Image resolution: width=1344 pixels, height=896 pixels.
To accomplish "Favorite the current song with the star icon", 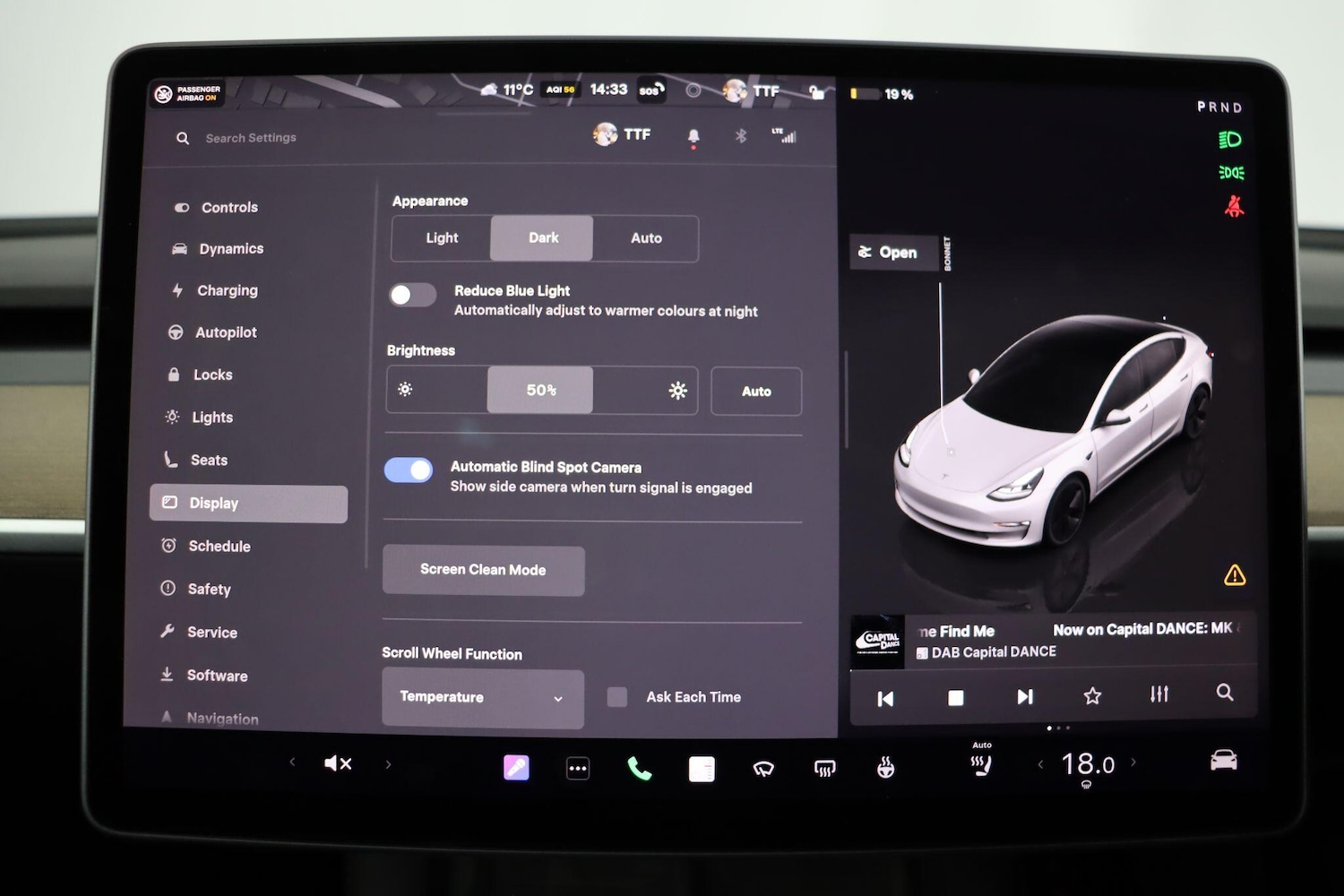I will pyautogui.click(x=1092, y=695).
